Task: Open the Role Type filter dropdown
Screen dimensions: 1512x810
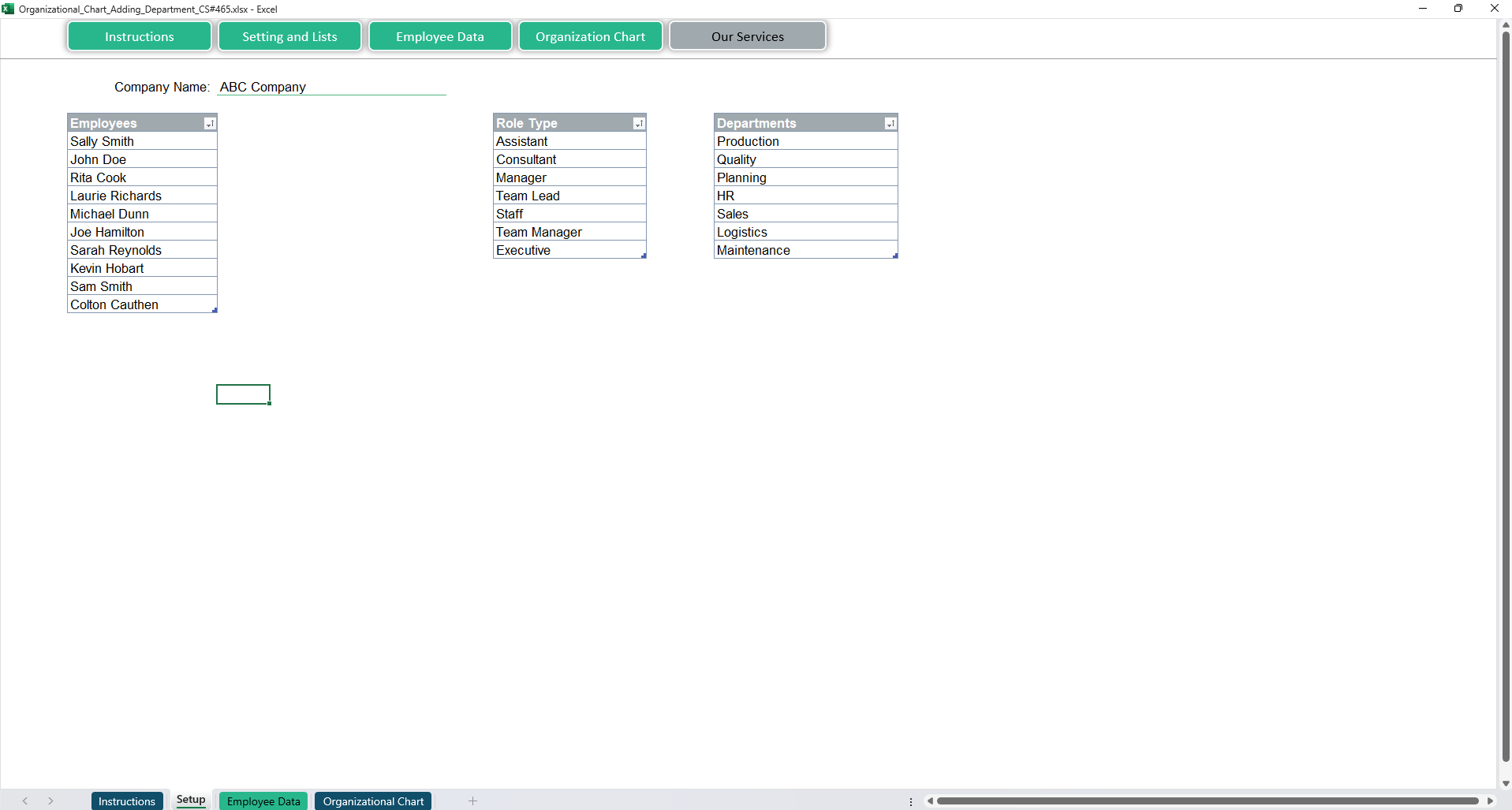Action: [x=639, y=124]
